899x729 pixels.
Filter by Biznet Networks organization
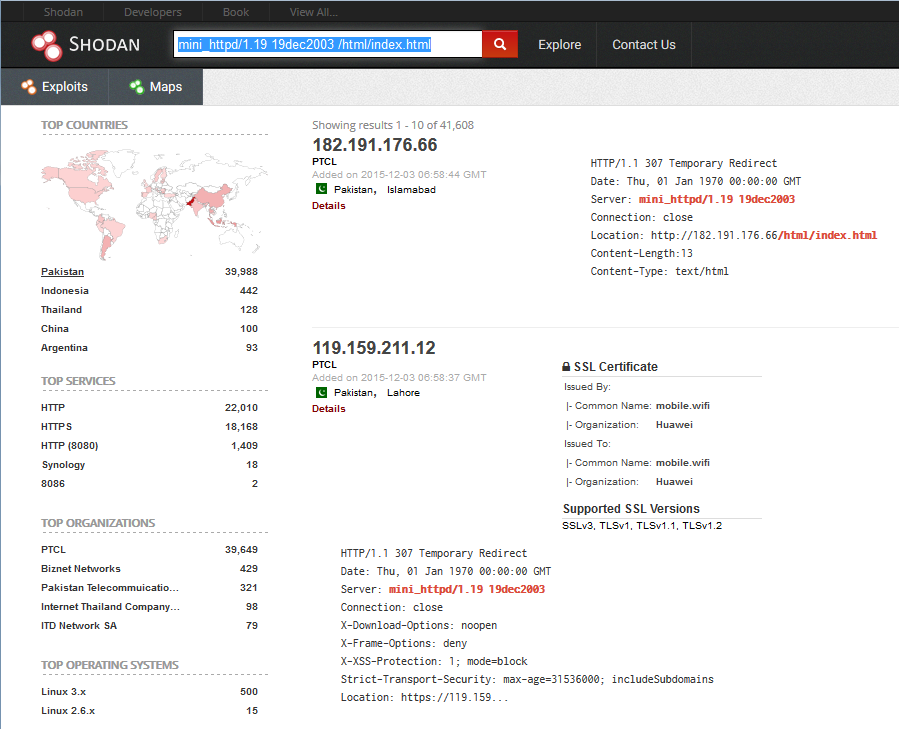point(81,568)
